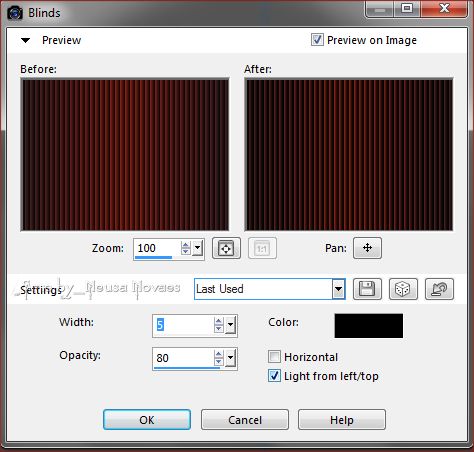
Task: Click OK to apply blinds
Action: [147, 420]
